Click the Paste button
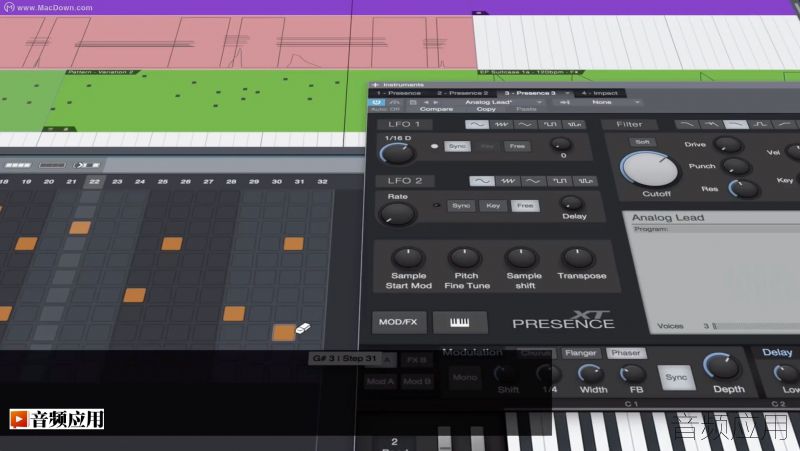 (526, 109)
